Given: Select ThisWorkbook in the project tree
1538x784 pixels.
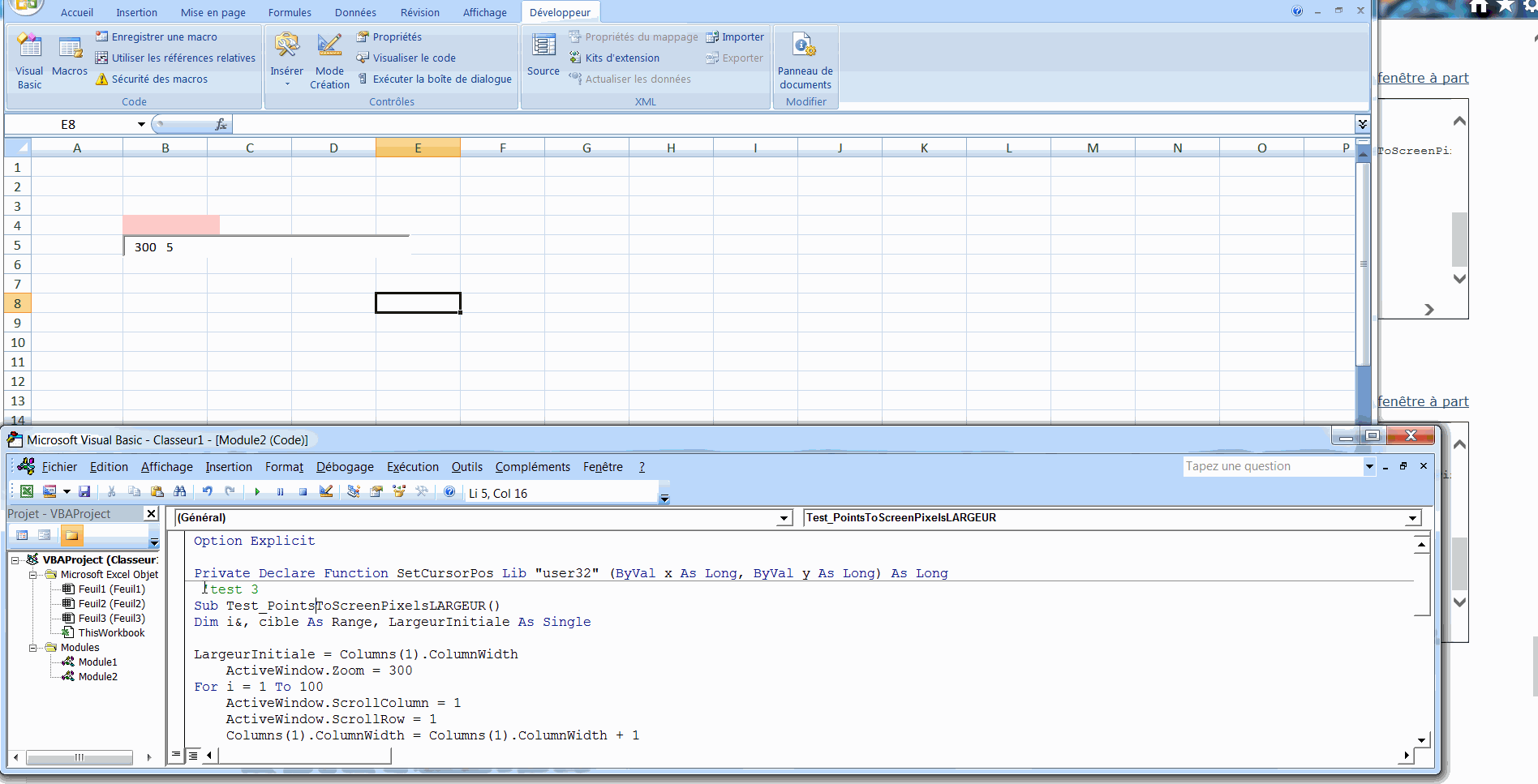Looking at the screenshot, I should click(104, 633).
